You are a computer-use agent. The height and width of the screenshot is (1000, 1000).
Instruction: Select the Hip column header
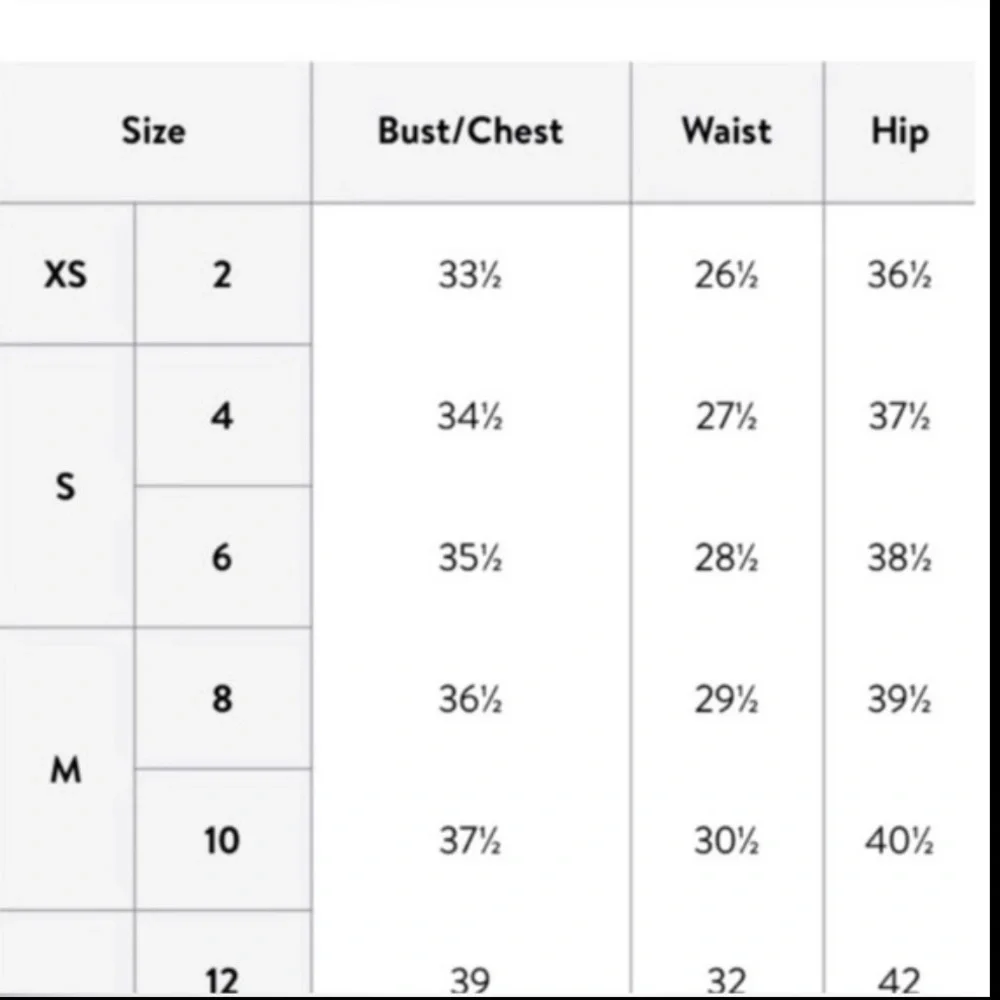[899, 132]
